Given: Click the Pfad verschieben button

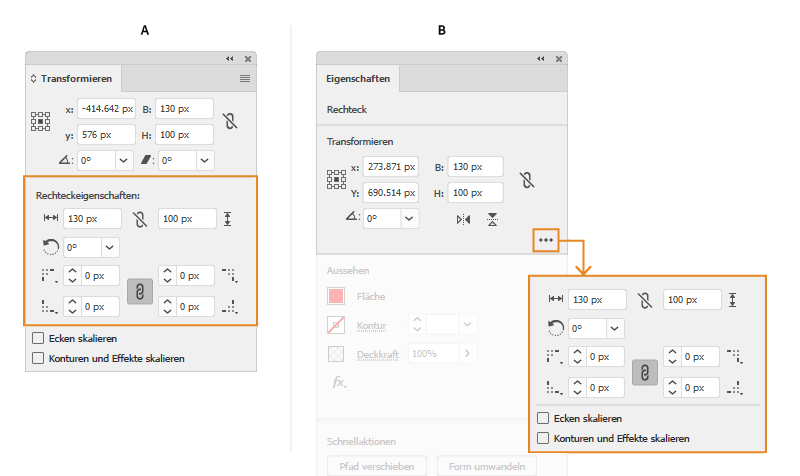Looking at the screenshot, I should click(377, 465).
